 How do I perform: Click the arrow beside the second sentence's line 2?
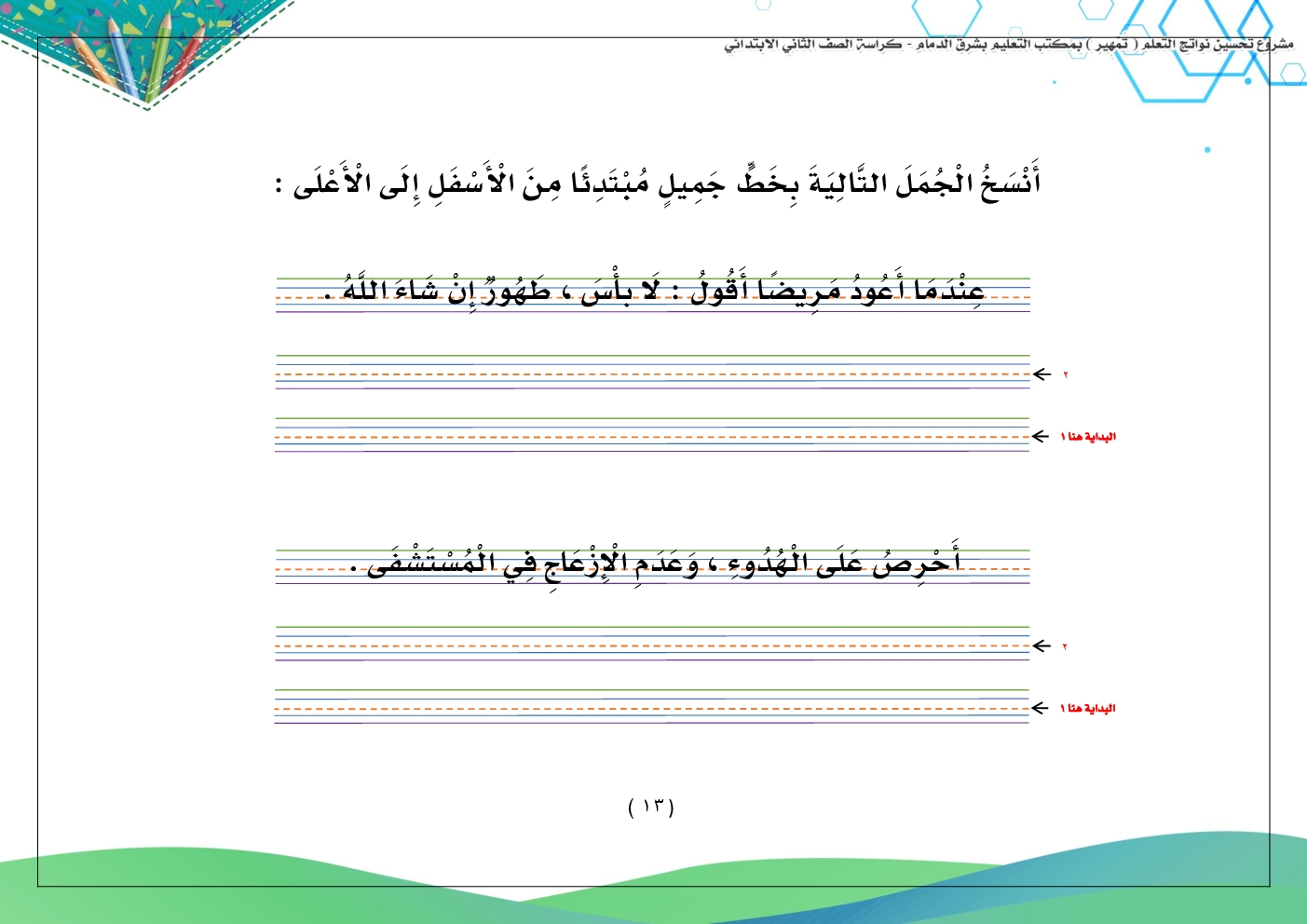coord(1042,645)
